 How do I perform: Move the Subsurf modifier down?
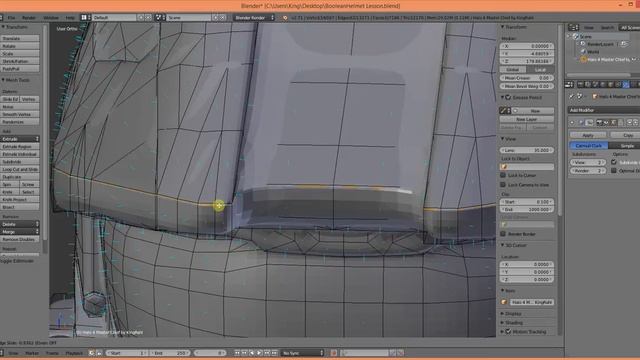pyautogui.click(x=636, y=122)
